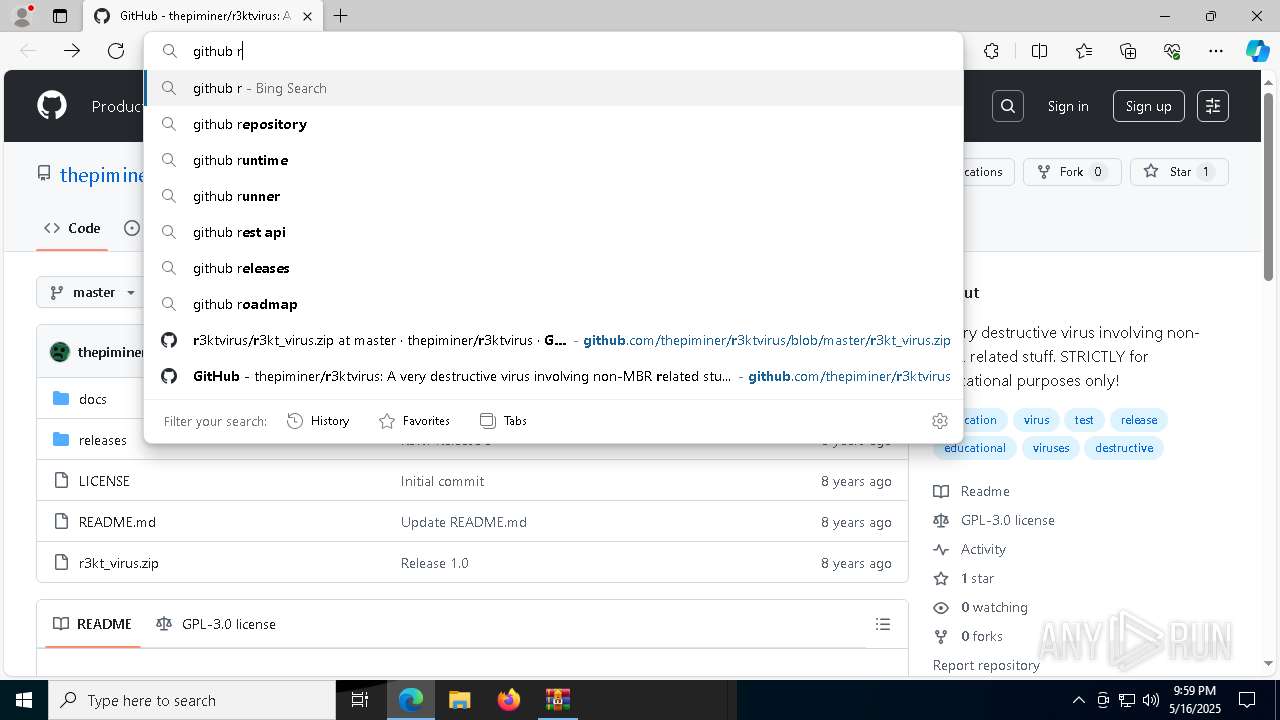Open volume control in system tray
This screenshot has height=720, width=1280.
tap(1151, 700)
